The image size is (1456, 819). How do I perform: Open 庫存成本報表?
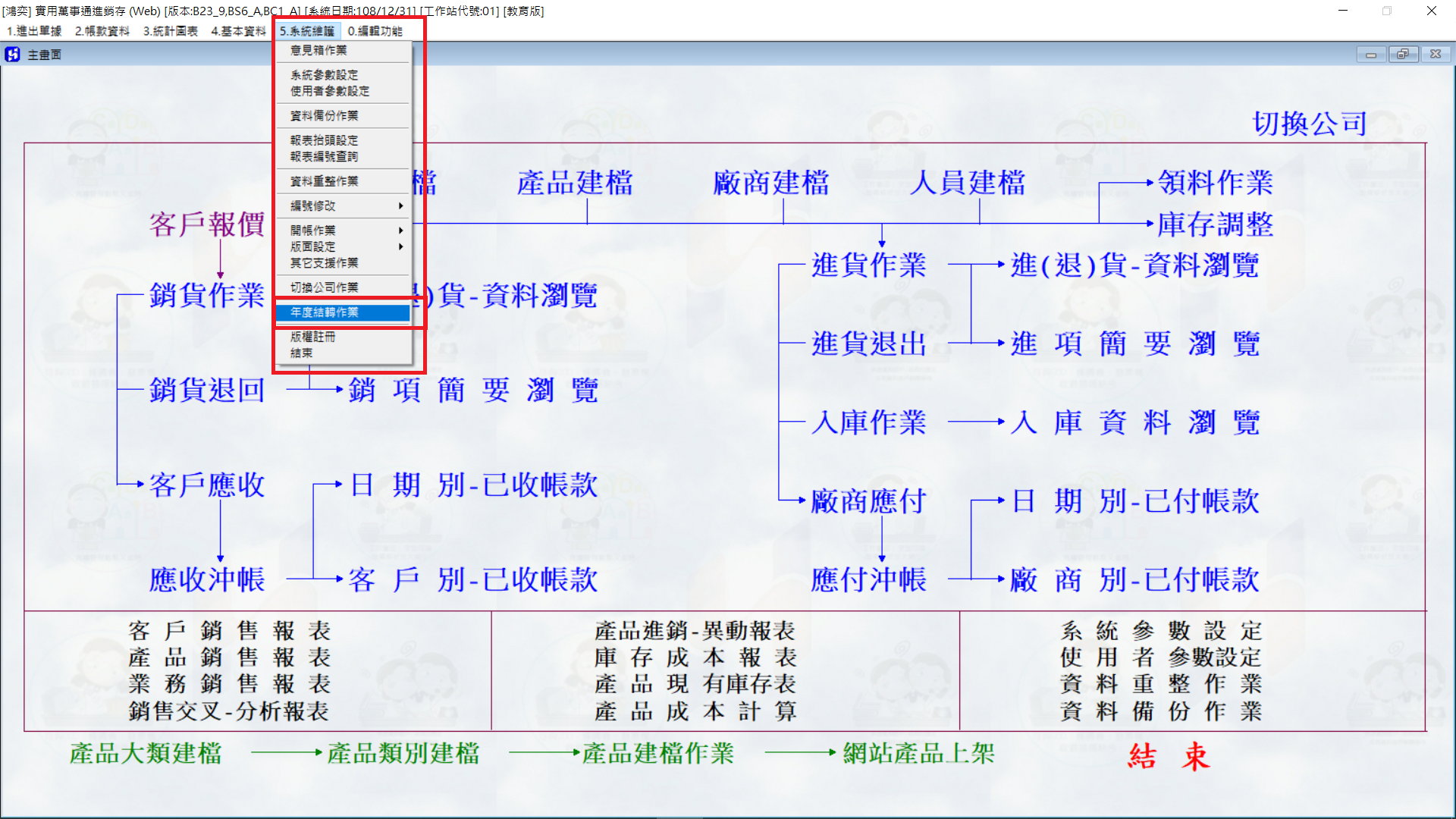coord(695,657)
